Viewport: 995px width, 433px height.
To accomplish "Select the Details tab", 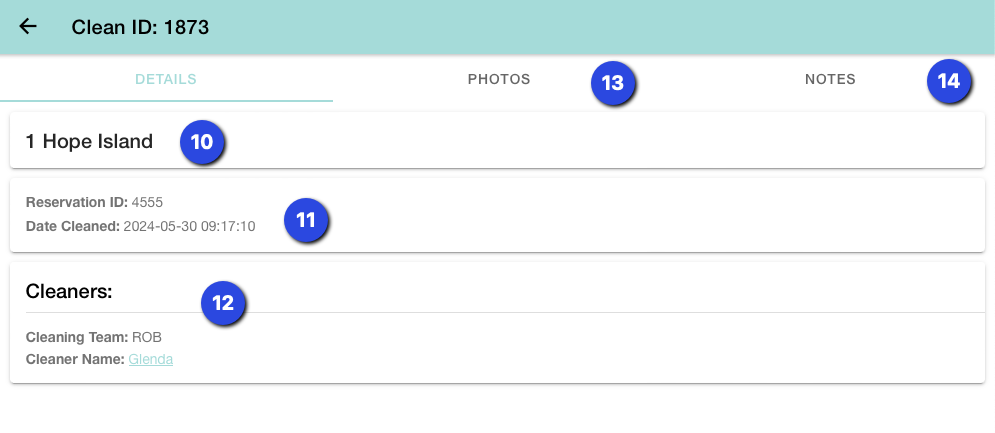I will click(166, 80).
